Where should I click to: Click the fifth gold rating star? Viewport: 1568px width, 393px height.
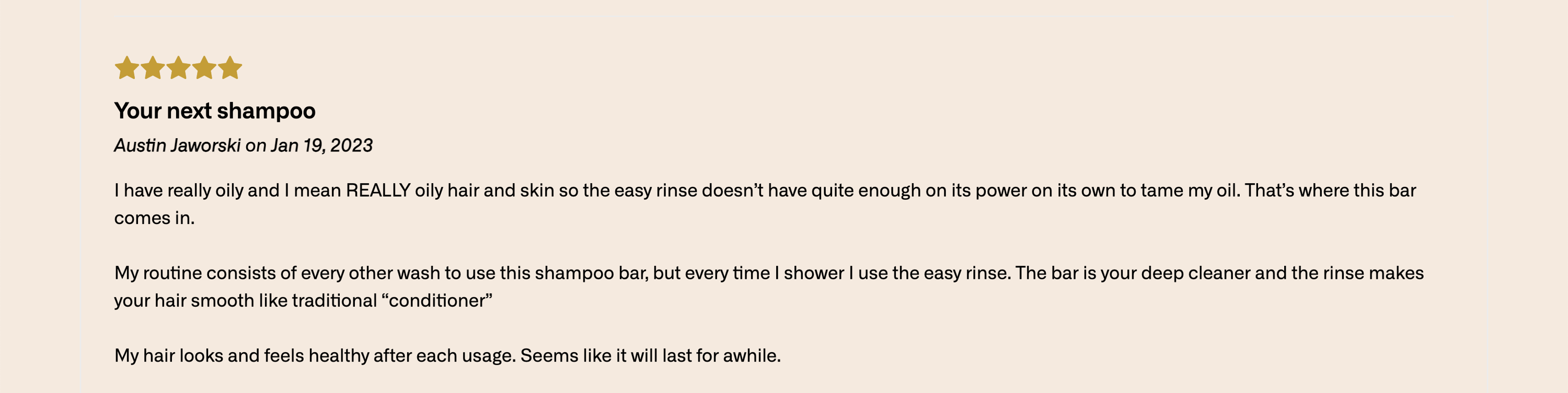click(230, 68)
